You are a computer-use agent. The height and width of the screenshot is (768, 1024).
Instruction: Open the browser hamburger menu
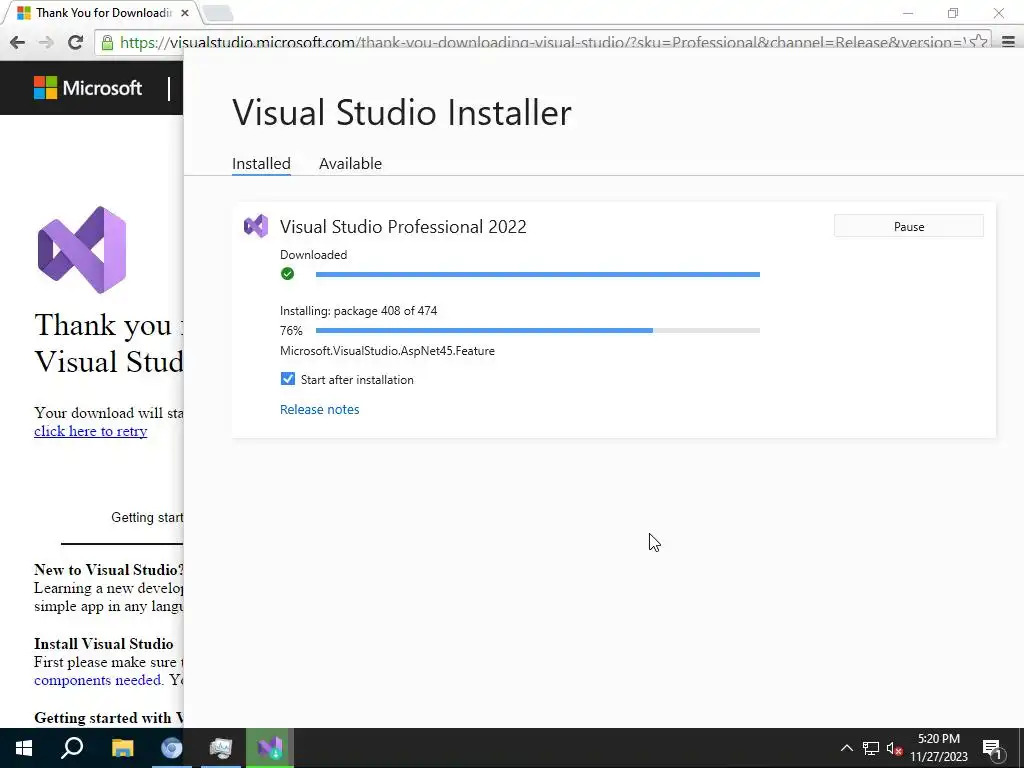coord(1008,42)
